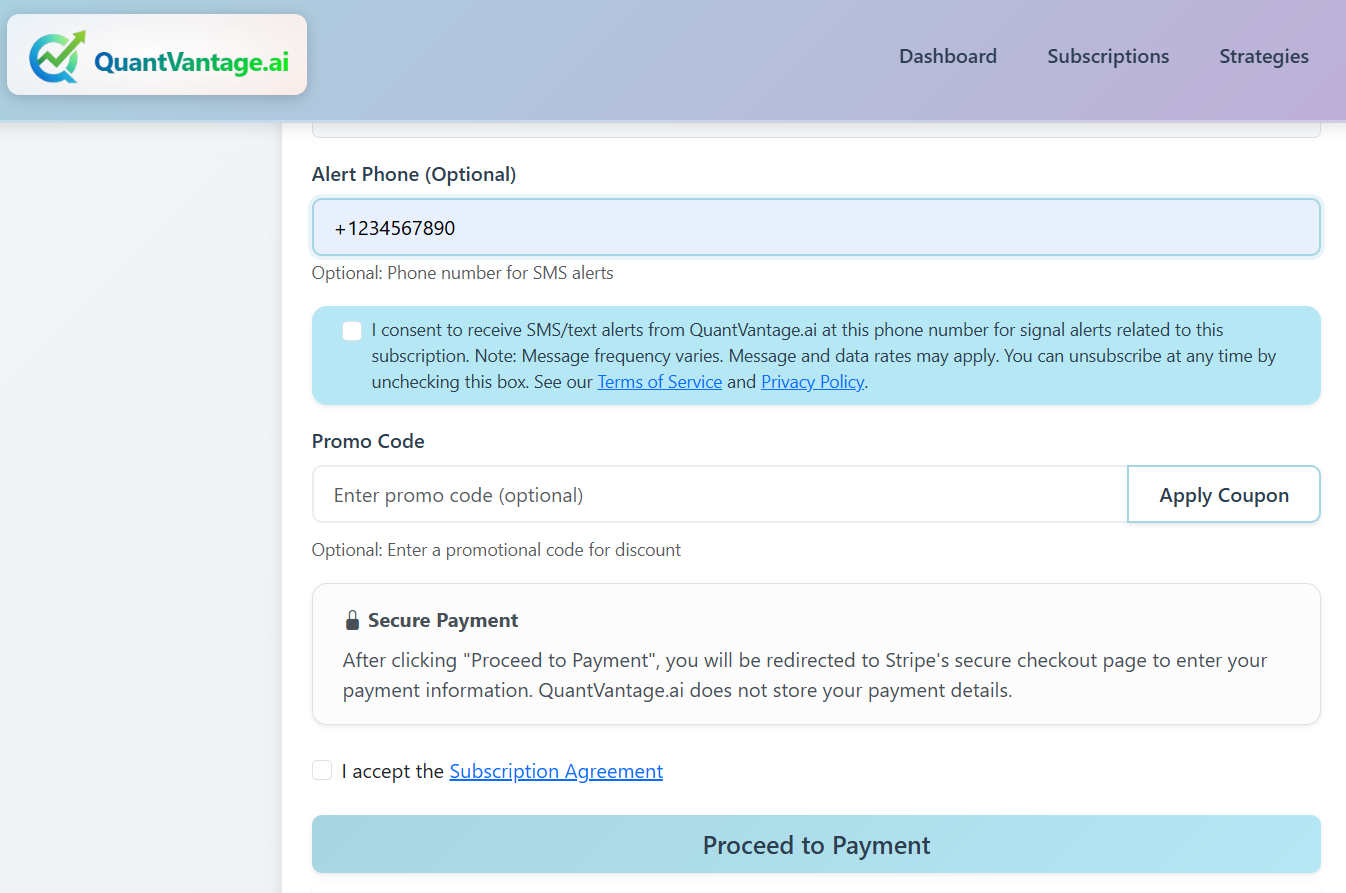Click the Alert Phone (Optional) label
The image size is (1346, 893).
tap(413, 174)
